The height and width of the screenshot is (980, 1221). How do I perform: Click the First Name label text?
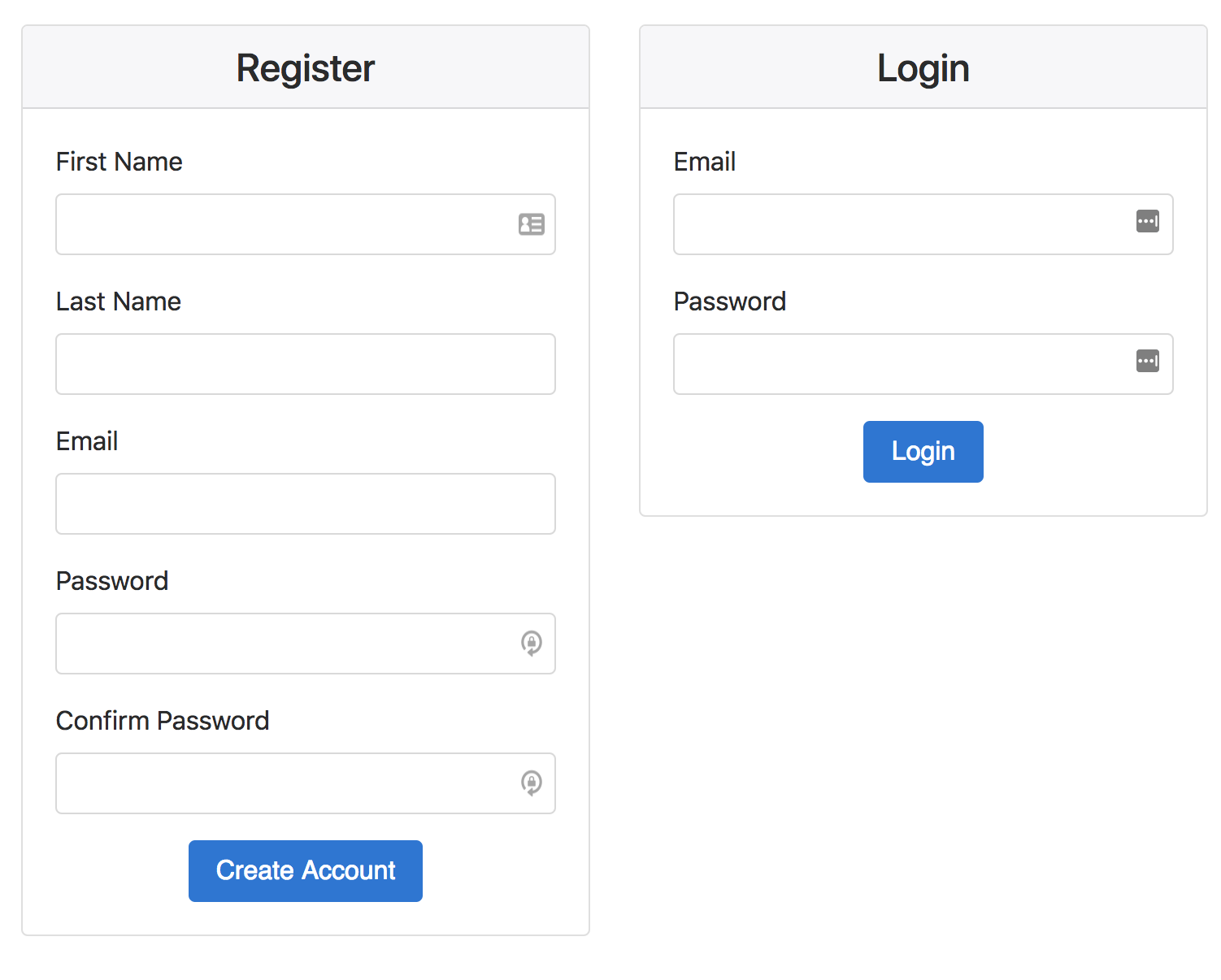point(119,162)
